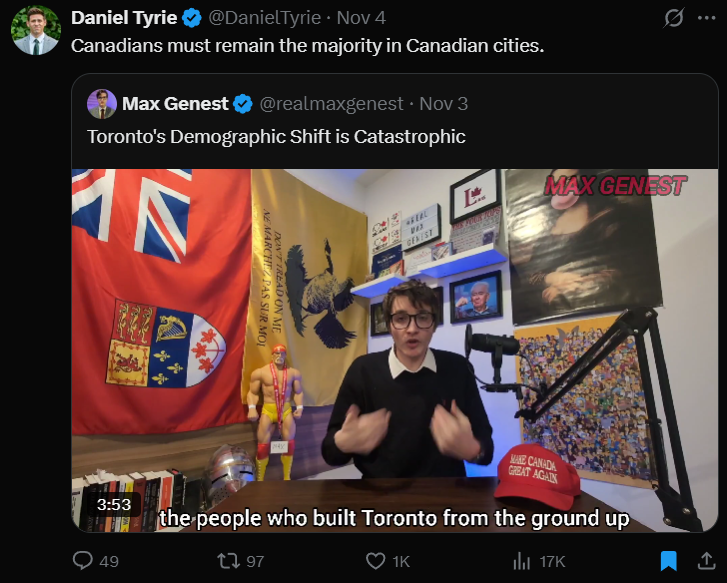
Task: Open the reply comment icon
Action: click(x=83, y=560)
